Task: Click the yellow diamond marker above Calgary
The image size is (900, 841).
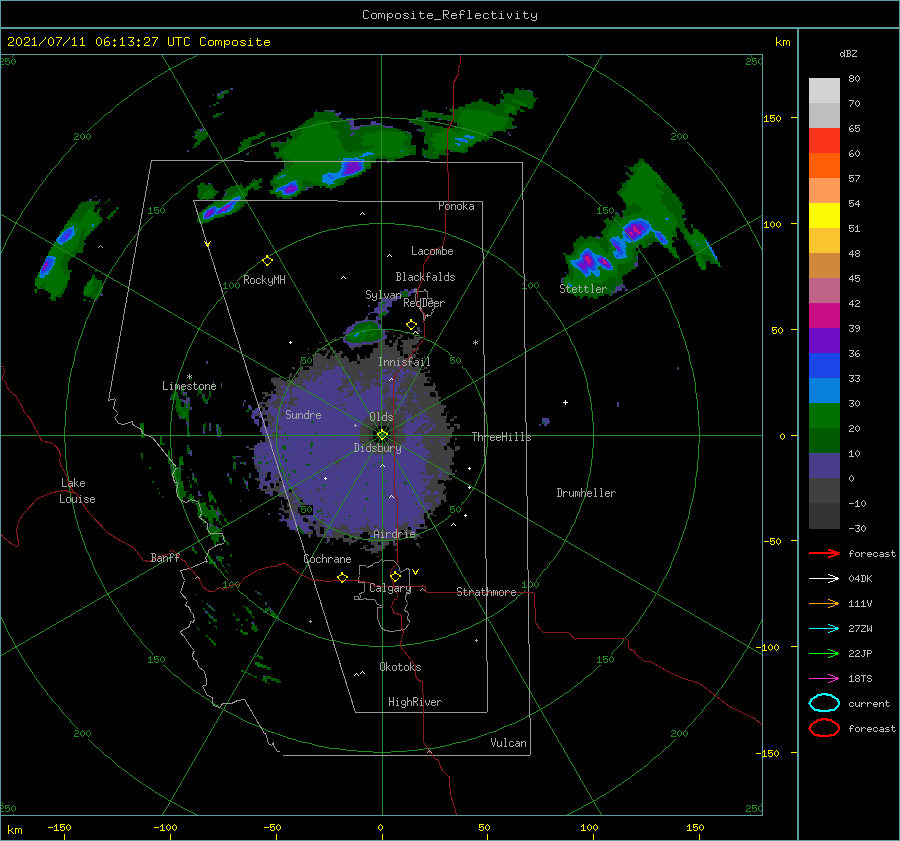Action: coord(395,576)
